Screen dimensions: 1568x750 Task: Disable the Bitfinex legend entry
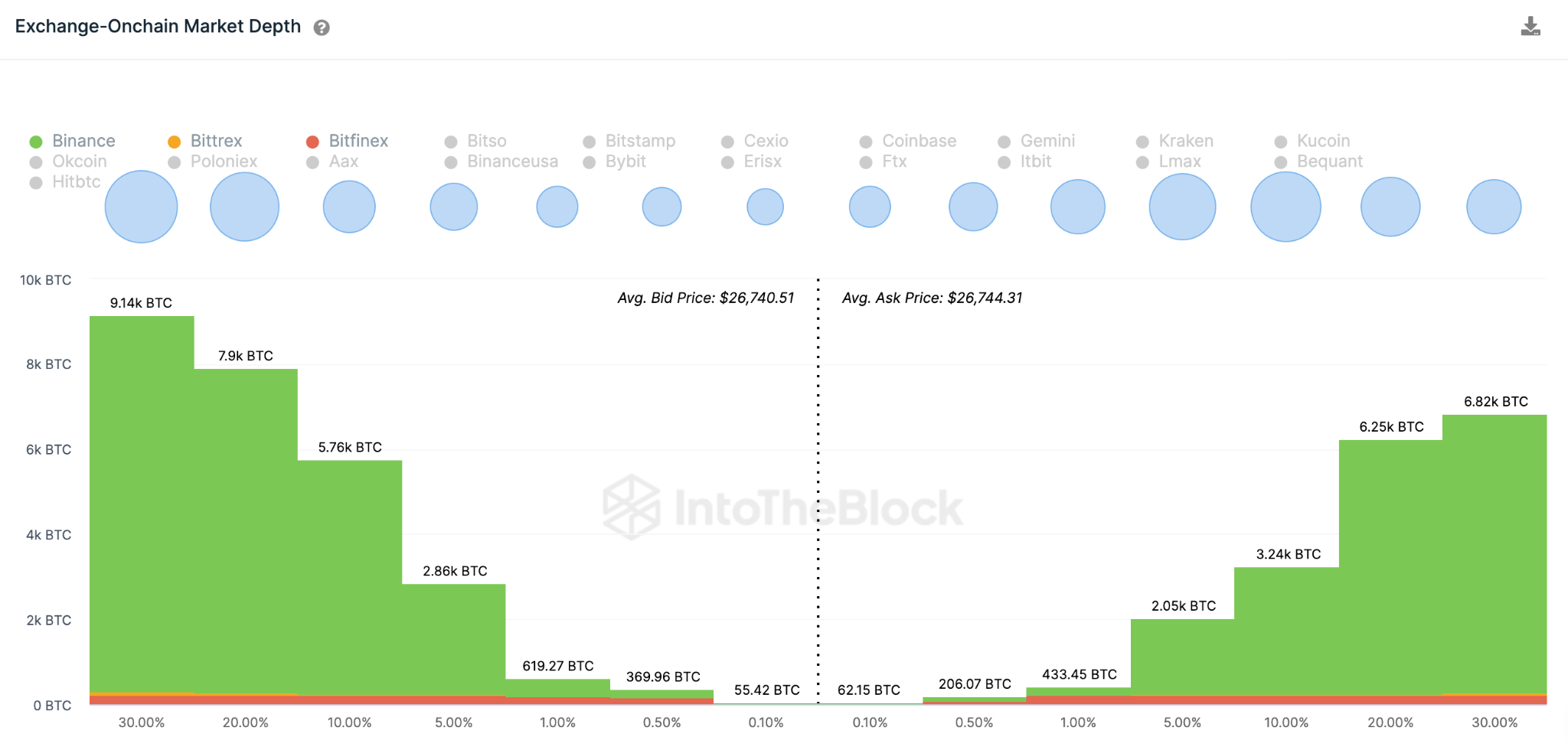357,140
